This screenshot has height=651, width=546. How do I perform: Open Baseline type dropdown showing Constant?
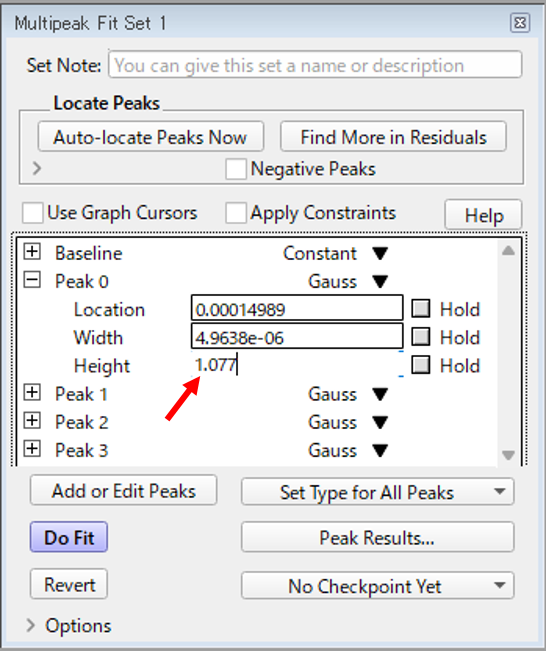point(380,253)
